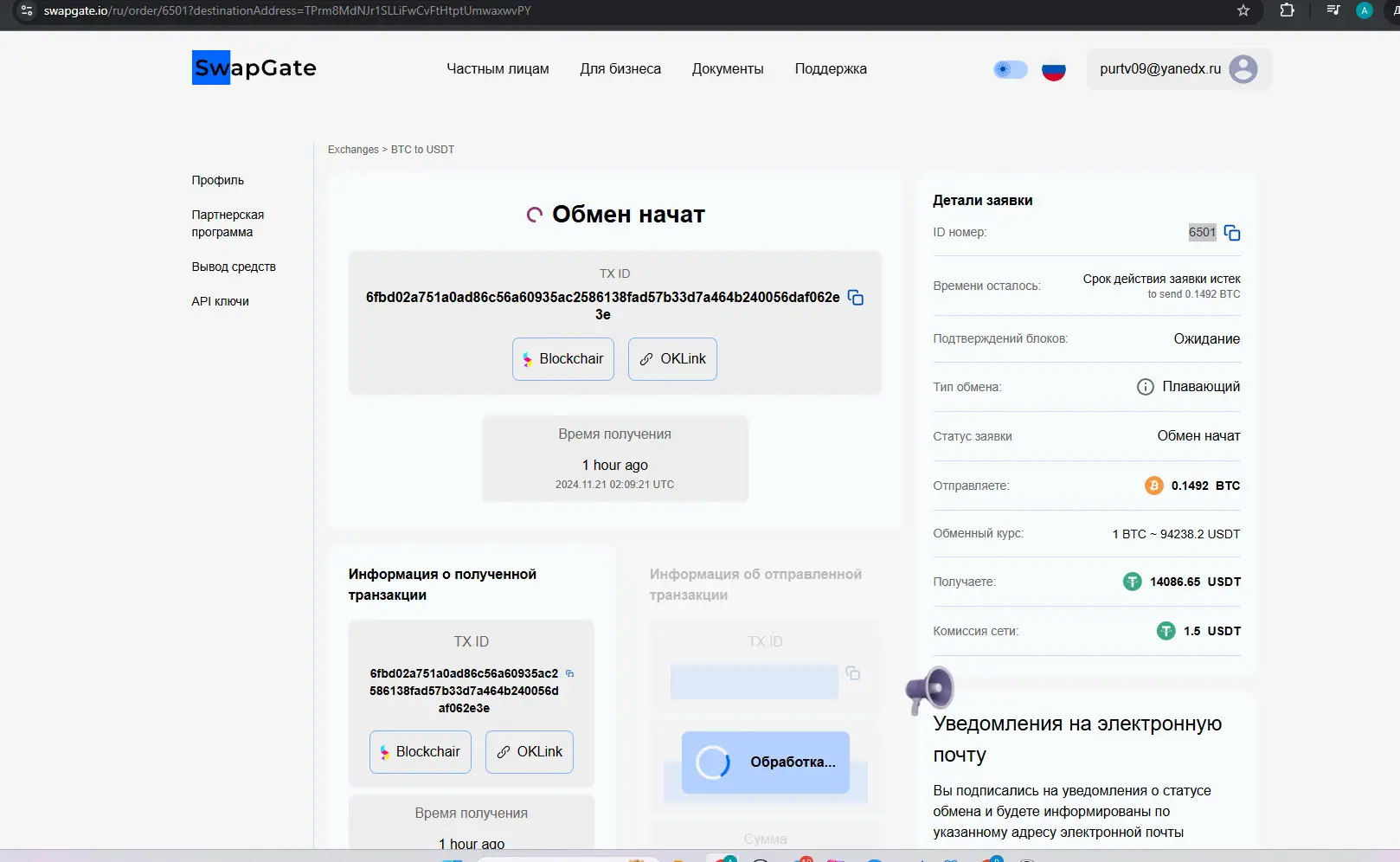Viewport: 1400px width, 862px height.
Task: Open OKLink under main TX ID
Action: pos(672,359)
